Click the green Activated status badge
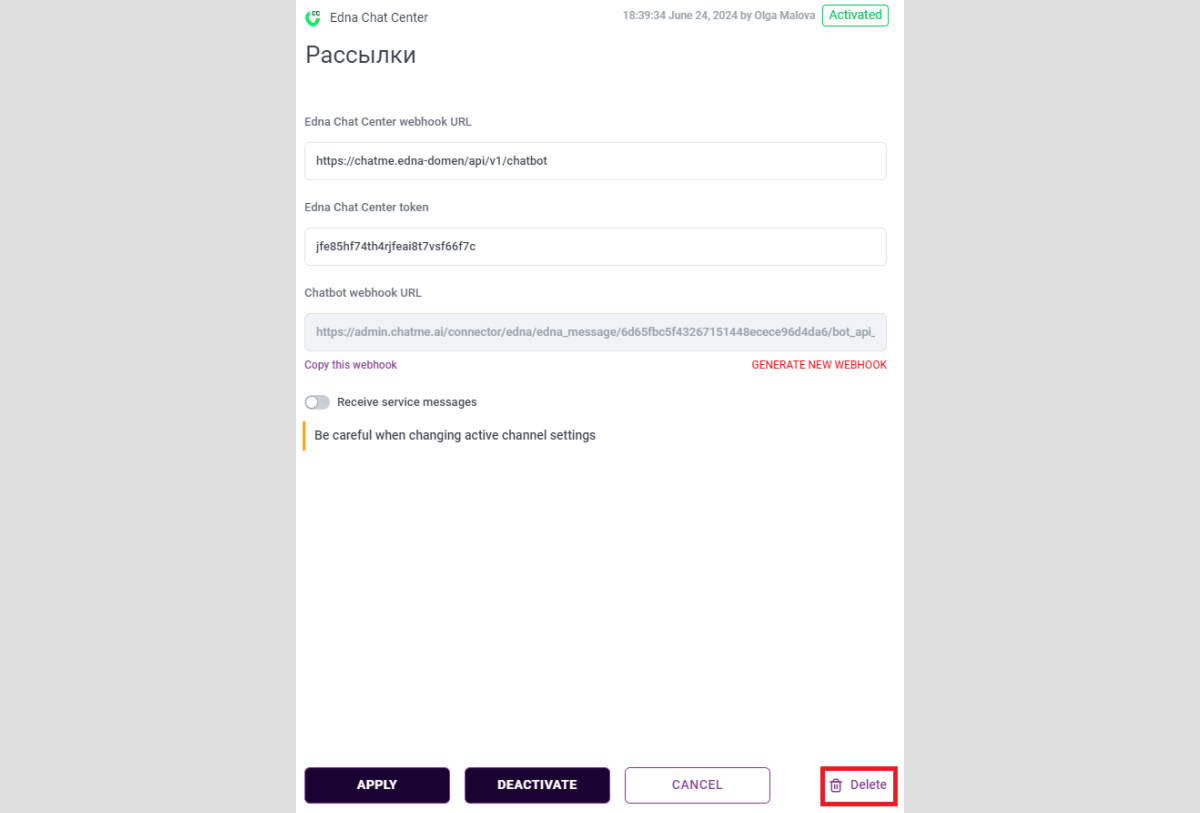 (855, 15)
